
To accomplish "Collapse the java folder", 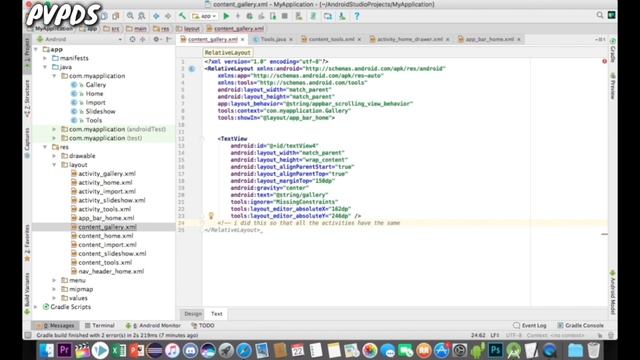I will [x=45, y=67].
